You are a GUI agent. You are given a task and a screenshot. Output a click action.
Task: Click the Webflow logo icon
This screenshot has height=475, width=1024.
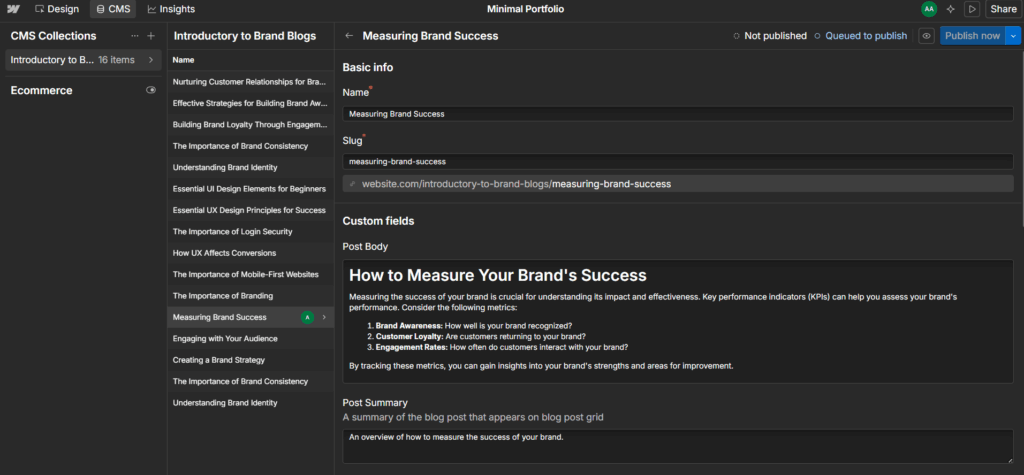tap(12, 9)
